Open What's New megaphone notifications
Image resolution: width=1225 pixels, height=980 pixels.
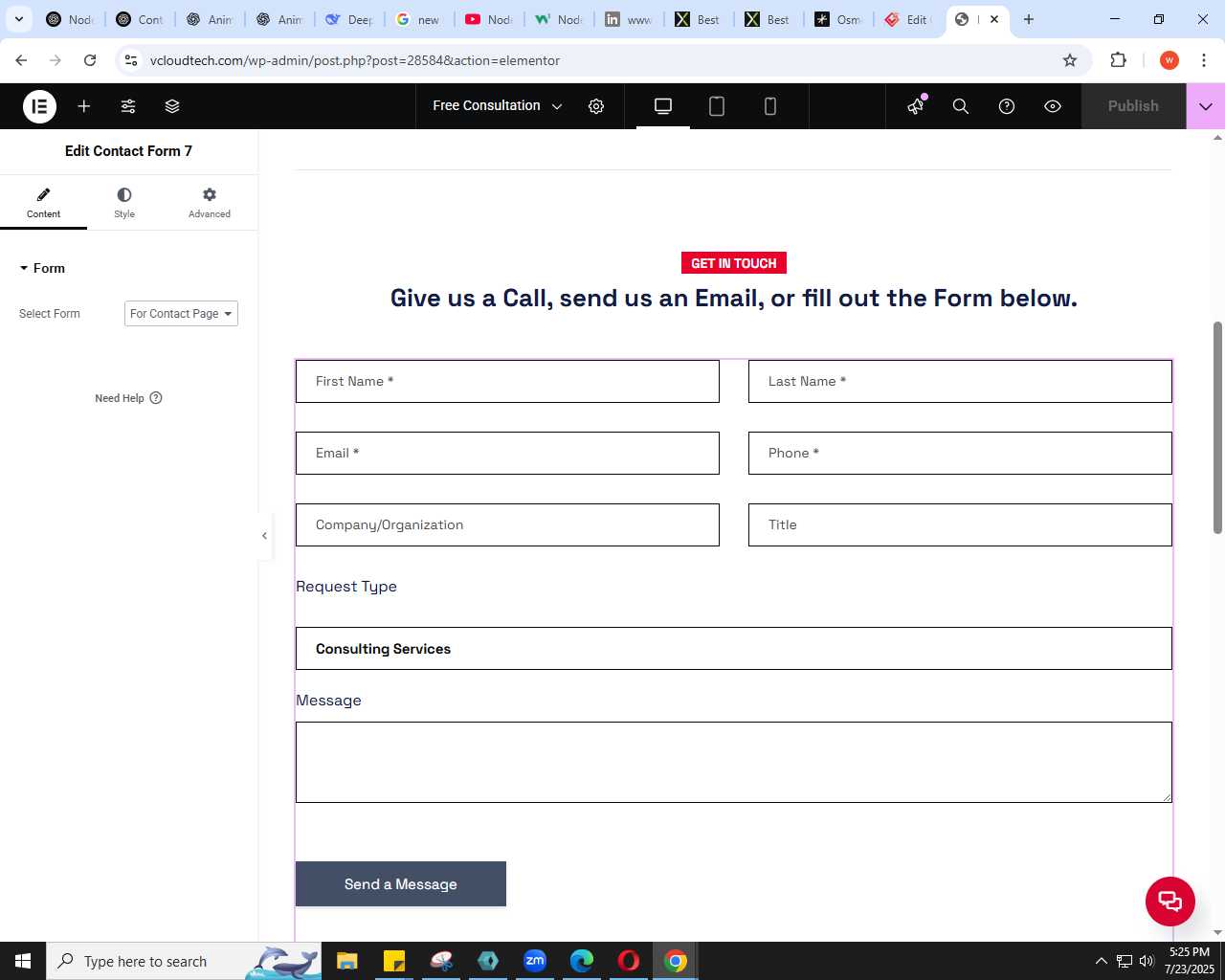pos(916,106)
